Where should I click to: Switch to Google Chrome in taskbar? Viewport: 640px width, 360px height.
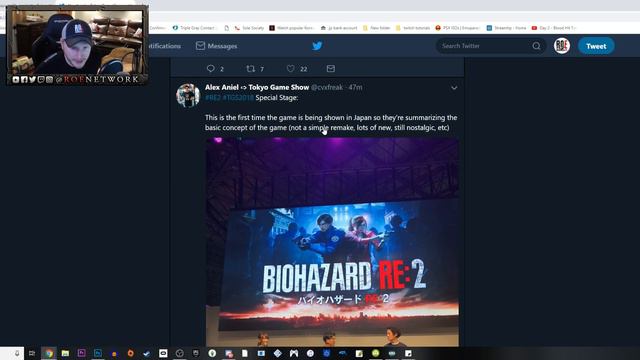click(x=49, y=353)
